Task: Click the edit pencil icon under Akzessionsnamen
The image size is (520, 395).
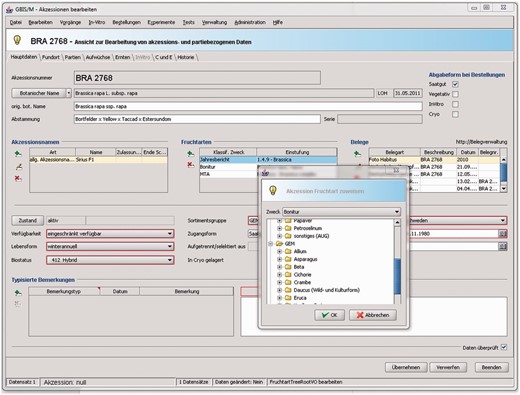Action: [x=18, y=167]
